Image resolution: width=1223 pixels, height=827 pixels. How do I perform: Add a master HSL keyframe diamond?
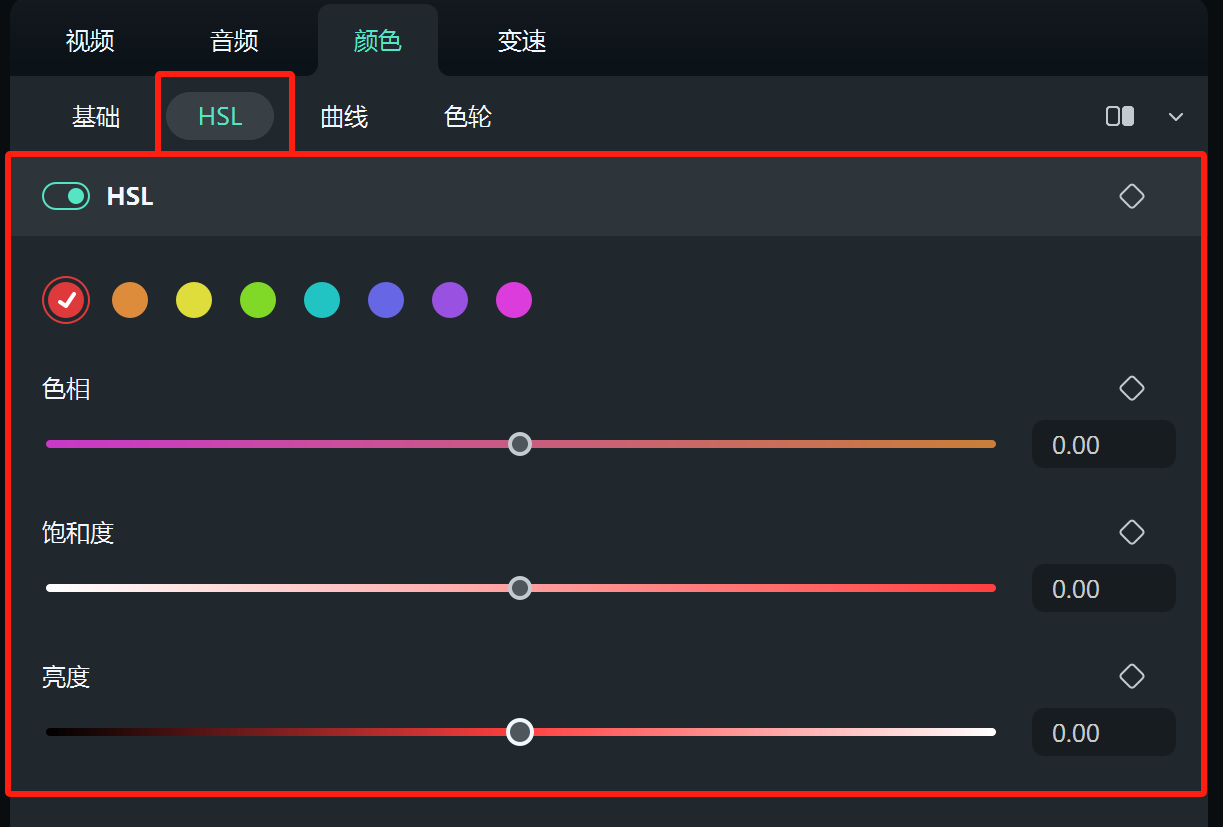[1131, 196]
